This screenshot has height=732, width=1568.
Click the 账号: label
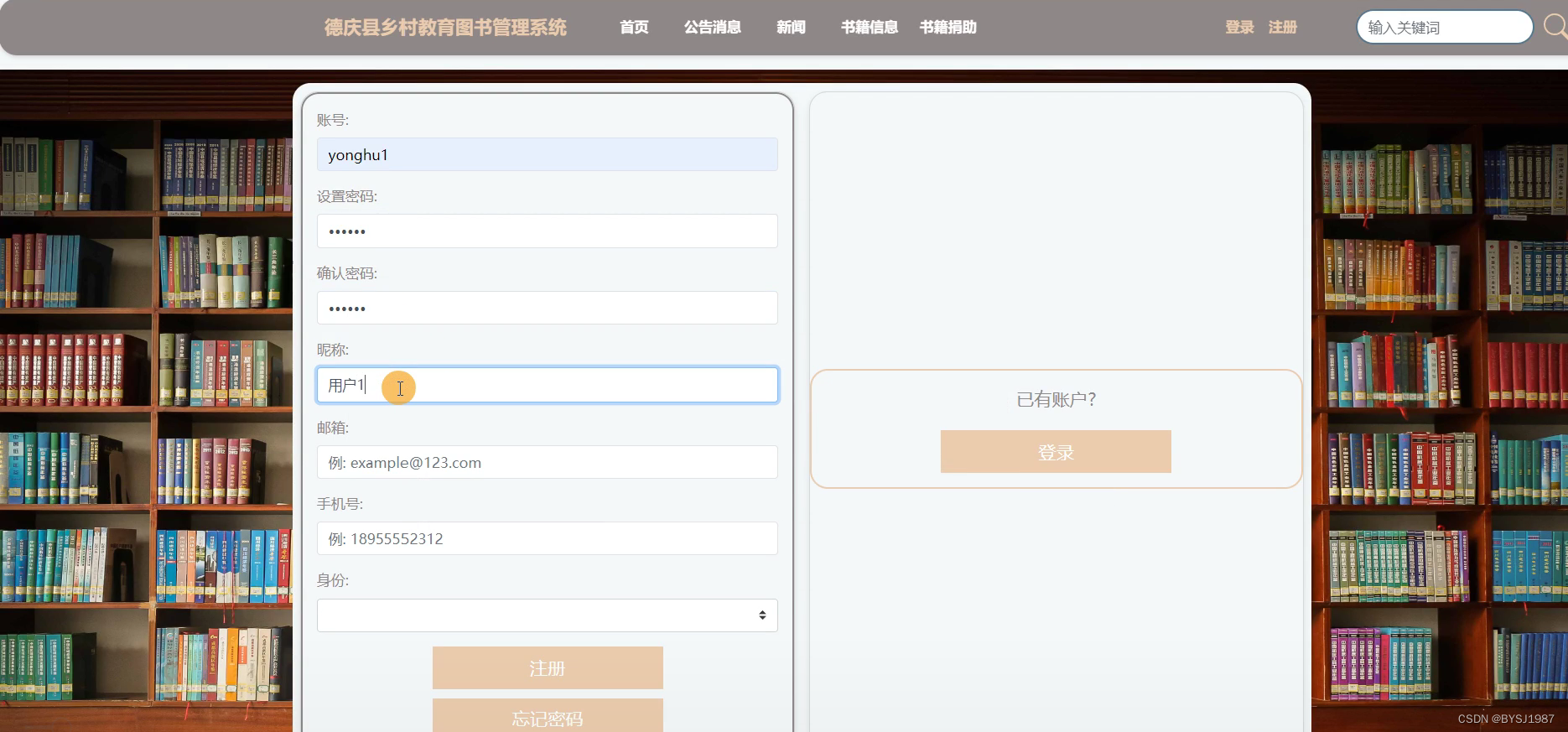[333, 120]
